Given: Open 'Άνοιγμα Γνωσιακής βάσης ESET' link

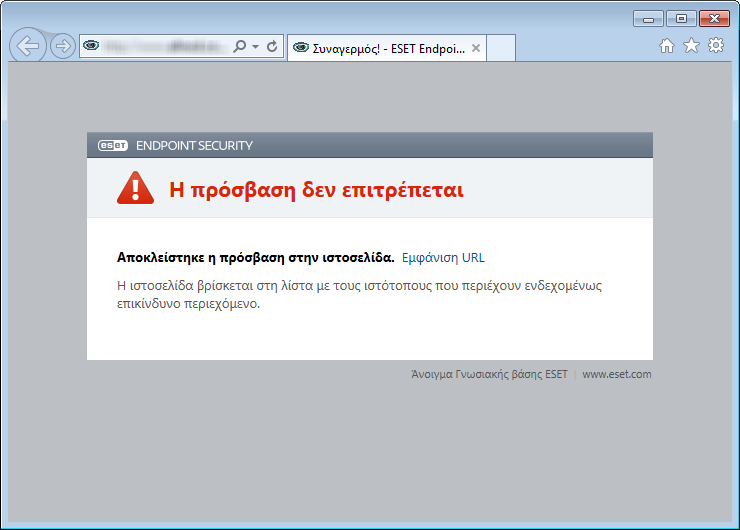Looking at the screenshot, I should (489, 374).
